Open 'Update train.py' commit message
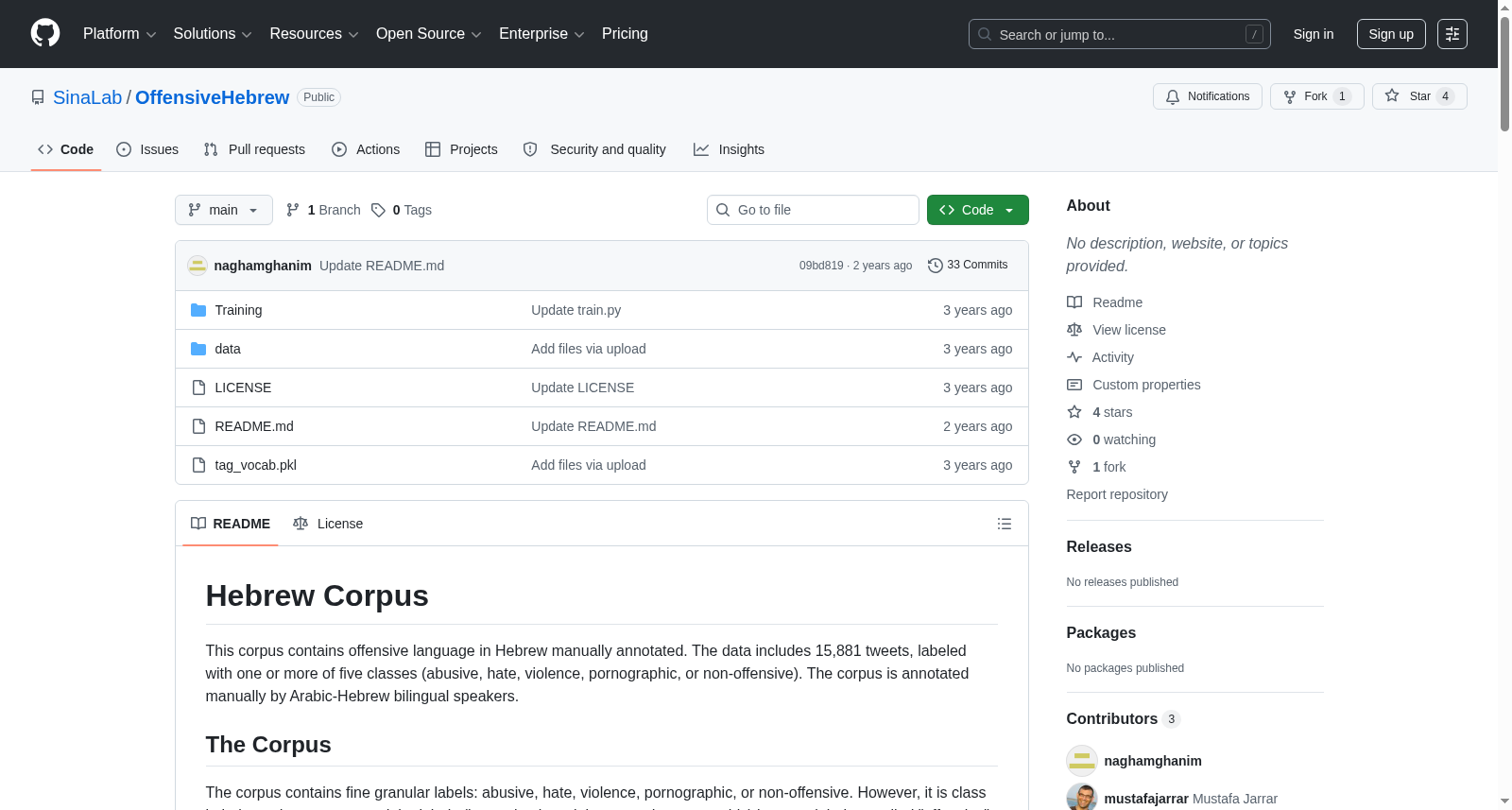 [576, 310]
